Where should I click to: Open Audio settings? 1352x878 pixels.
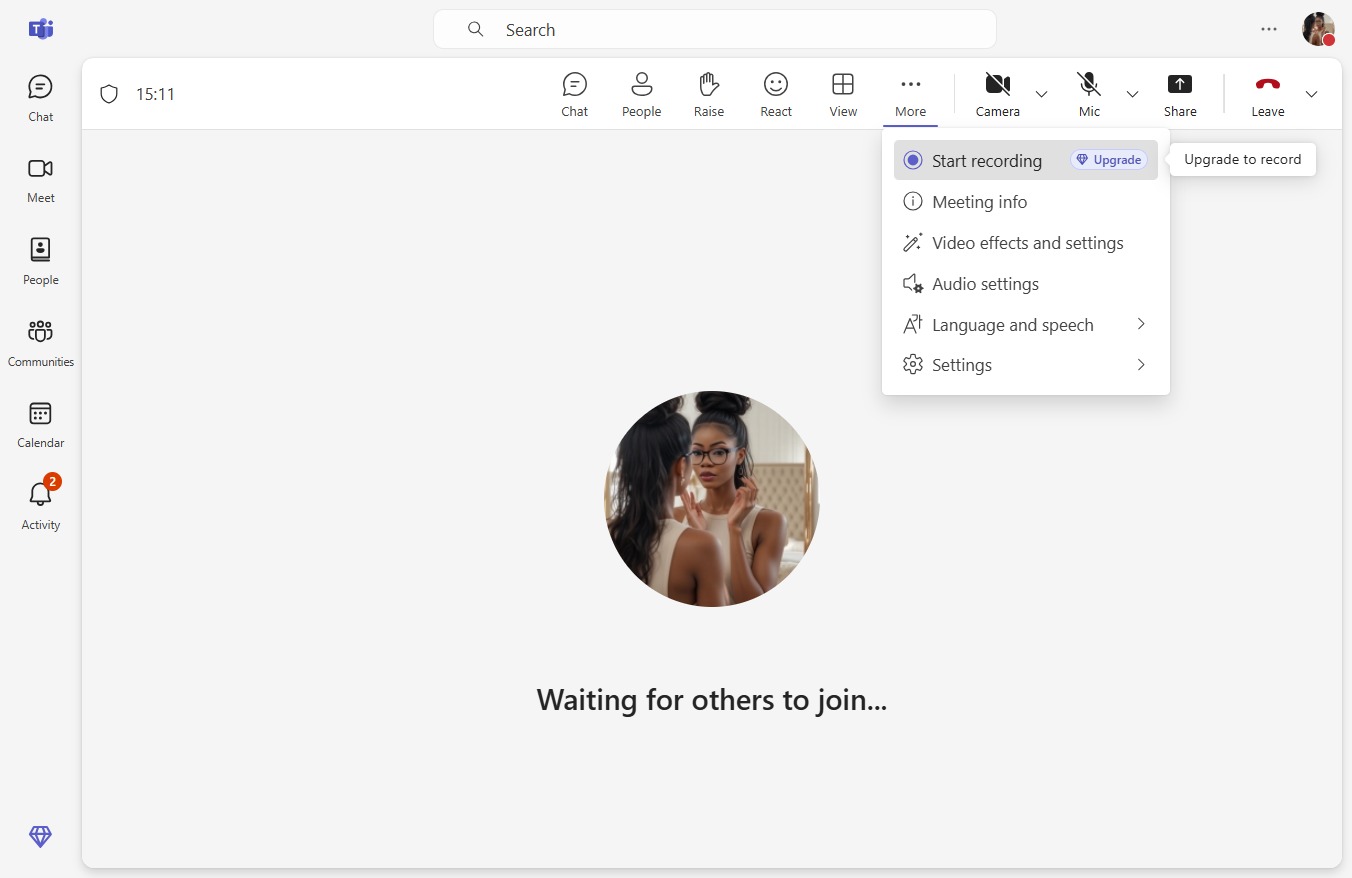point(1026,284)
